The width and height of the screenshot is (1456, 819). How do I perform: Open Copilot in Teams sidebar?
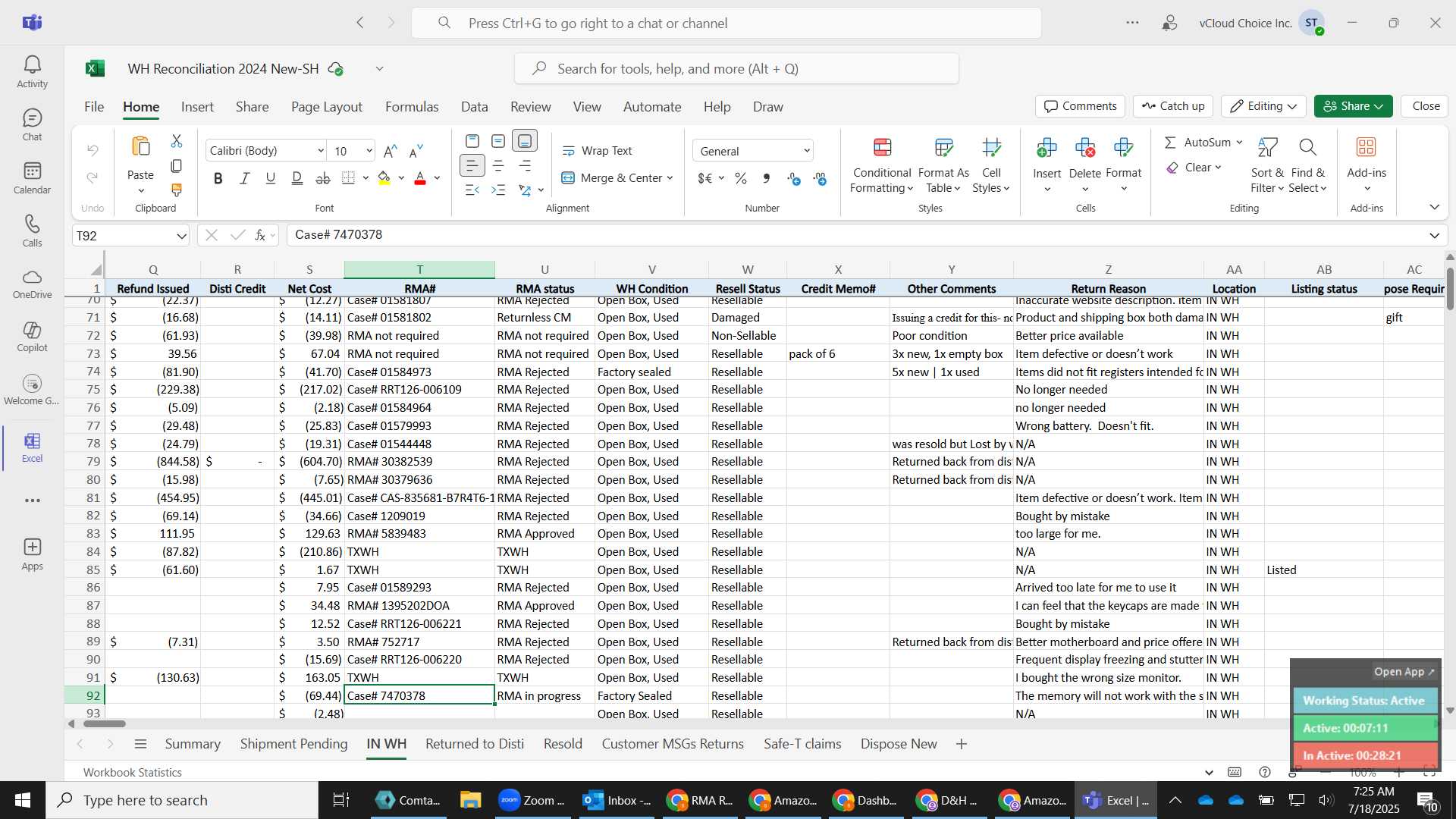[x=32, y=337]
